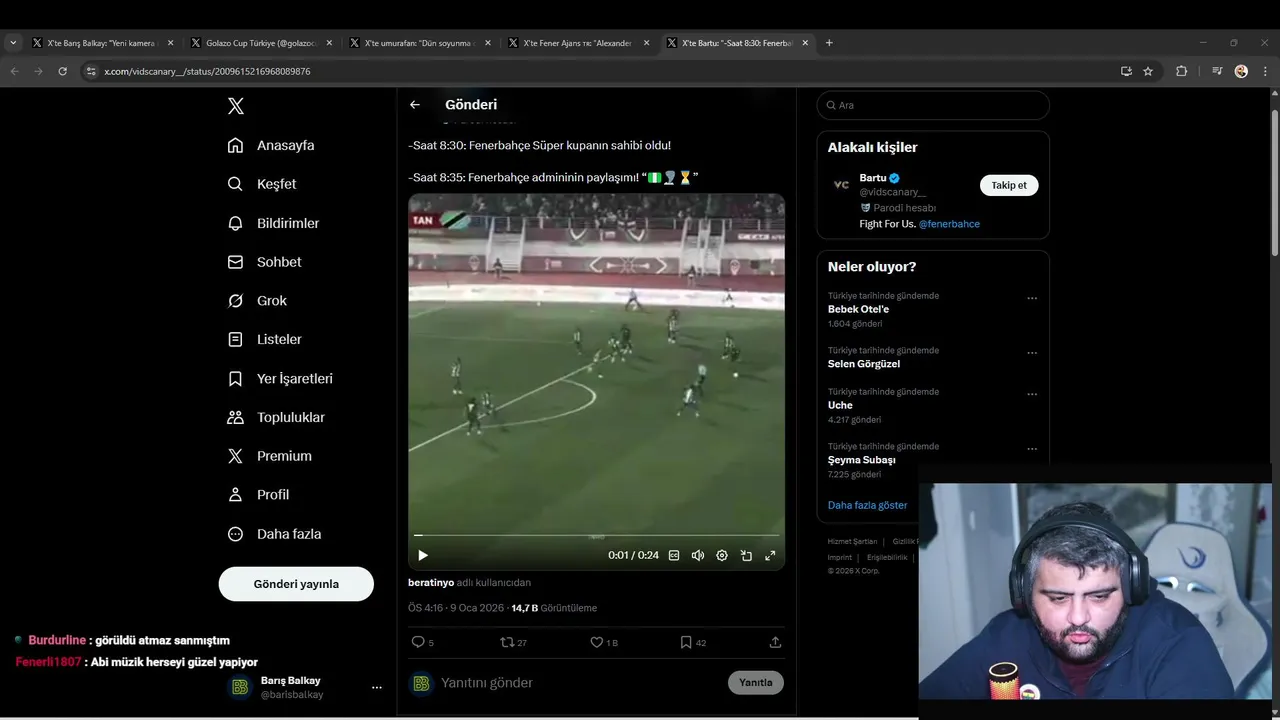Open options for Uche trend

coord(1032,394)
